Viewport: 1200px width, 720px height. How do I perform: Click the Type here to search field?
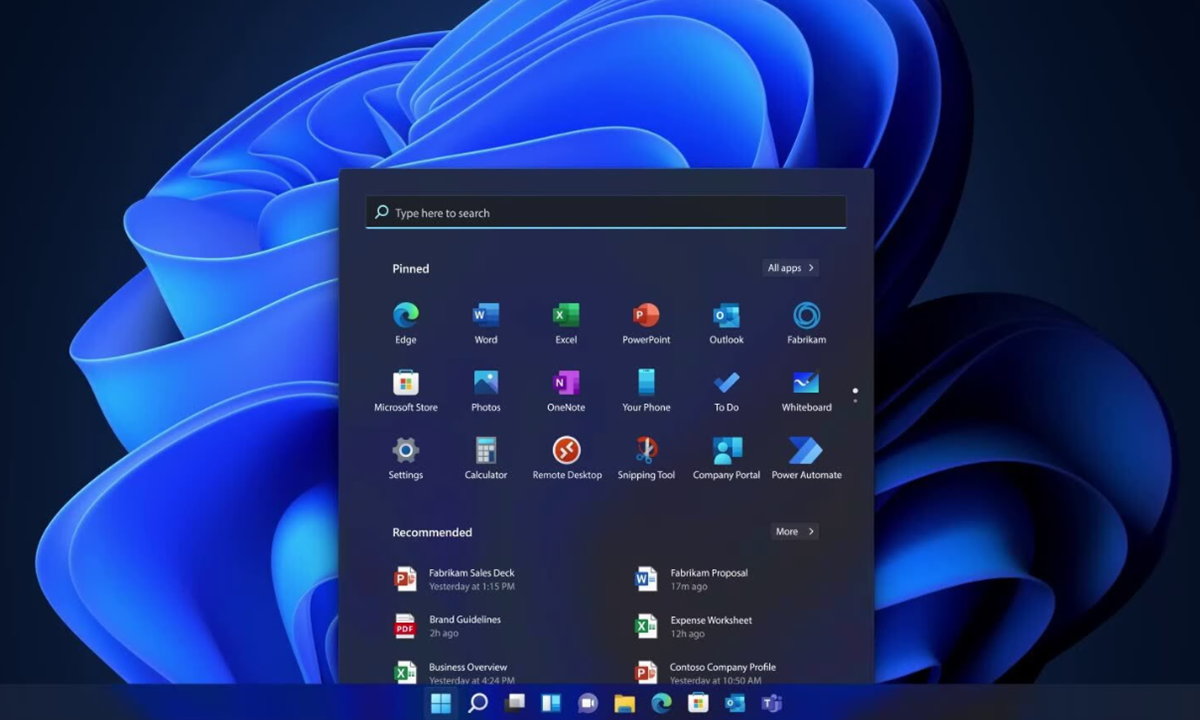click(605, 213)
